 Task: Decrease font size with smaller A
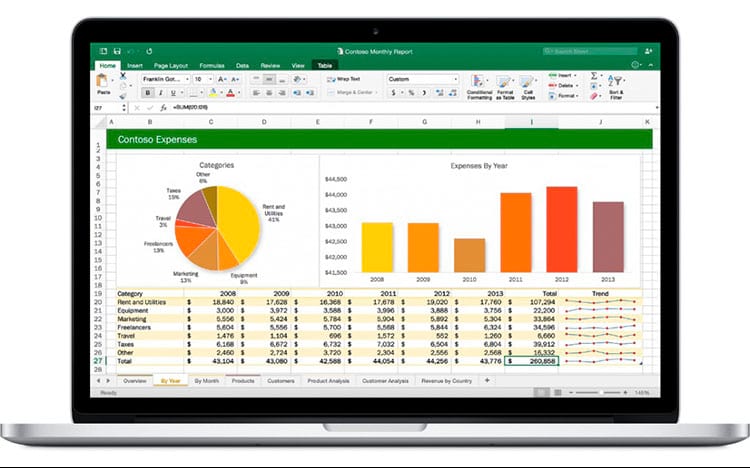235,79
